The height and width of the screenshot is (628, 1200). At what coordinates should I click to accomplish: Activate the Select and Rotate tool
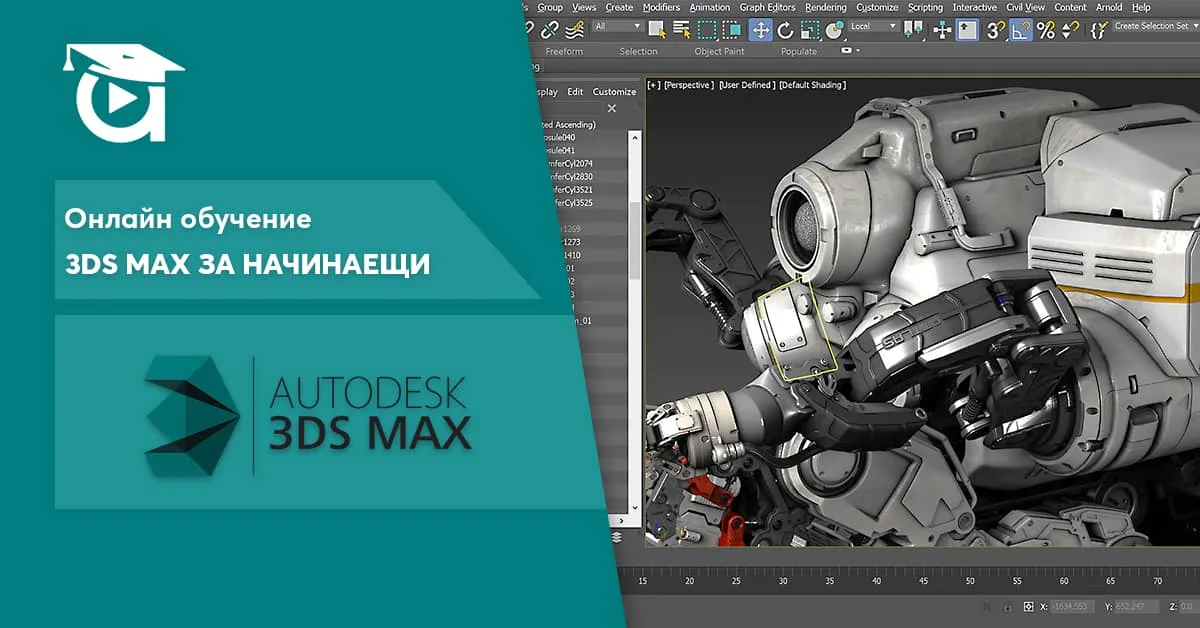pyautogui.click(x=785, y=29)
